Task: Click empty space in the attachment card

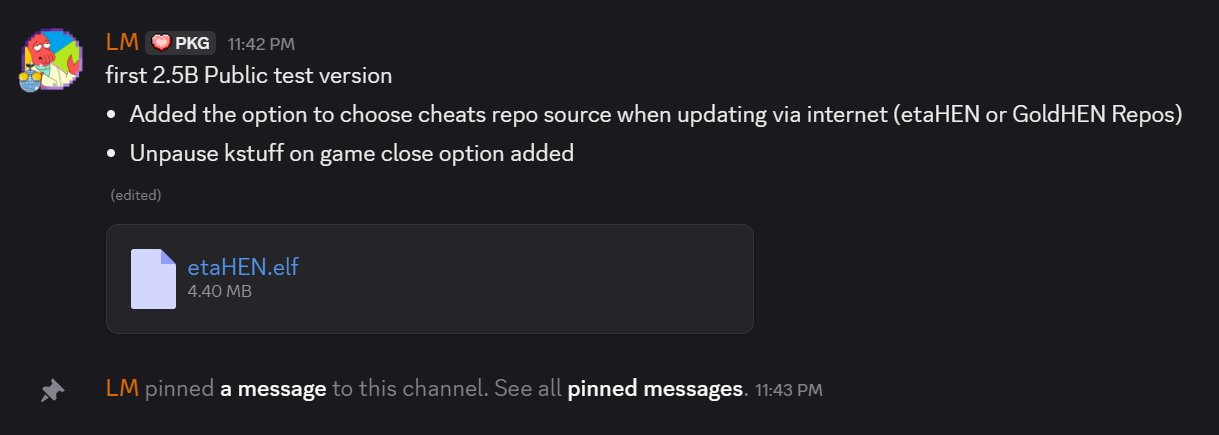Action: click(x=550, y=279)
